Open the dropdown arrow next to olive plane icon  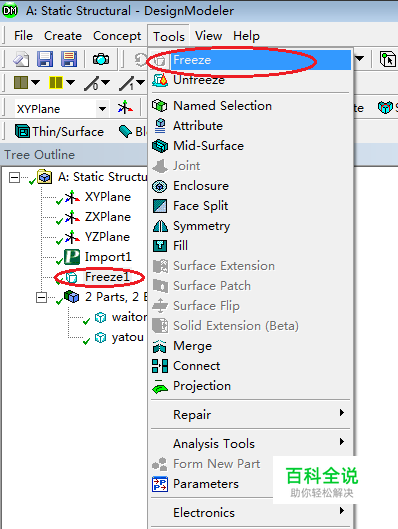point(35,82)
